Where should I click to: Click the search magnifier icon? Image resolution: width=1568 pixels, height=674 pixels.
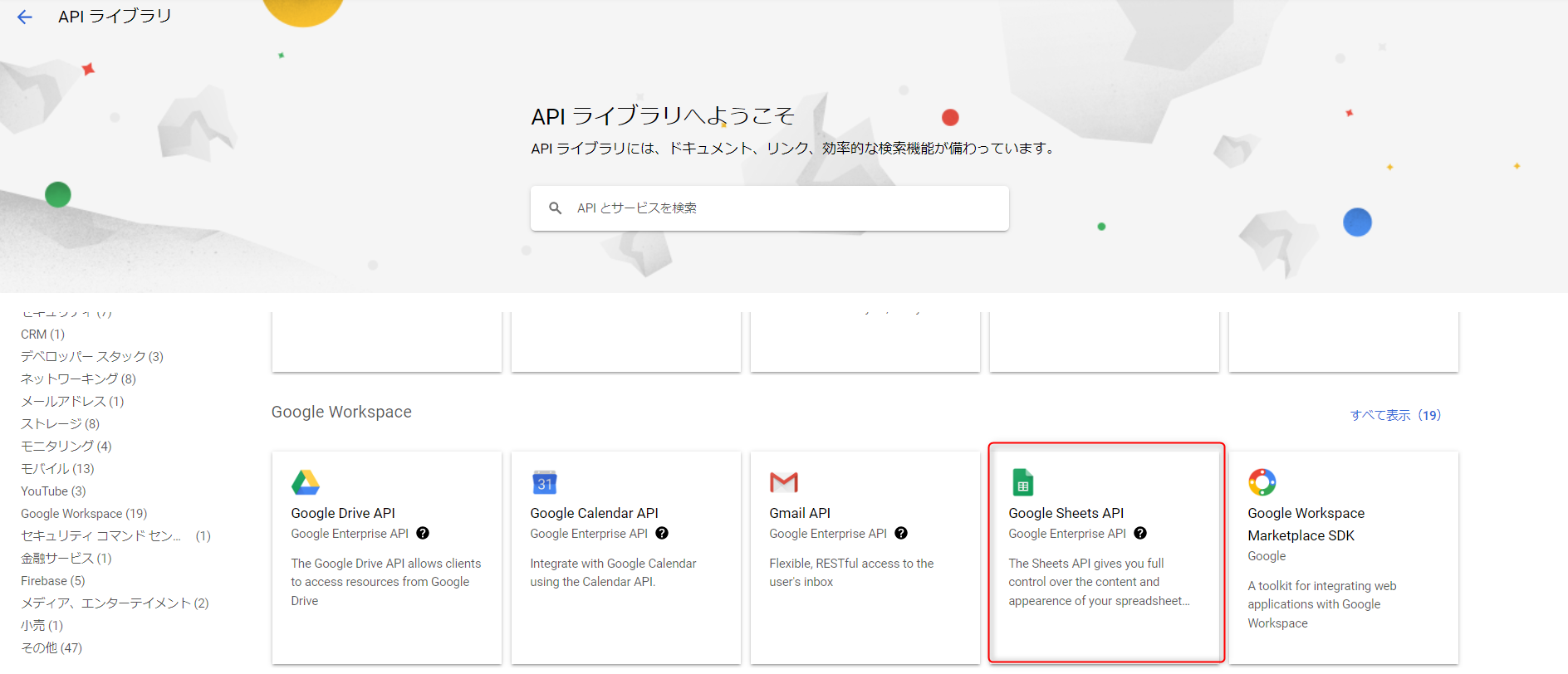(556, 208)
